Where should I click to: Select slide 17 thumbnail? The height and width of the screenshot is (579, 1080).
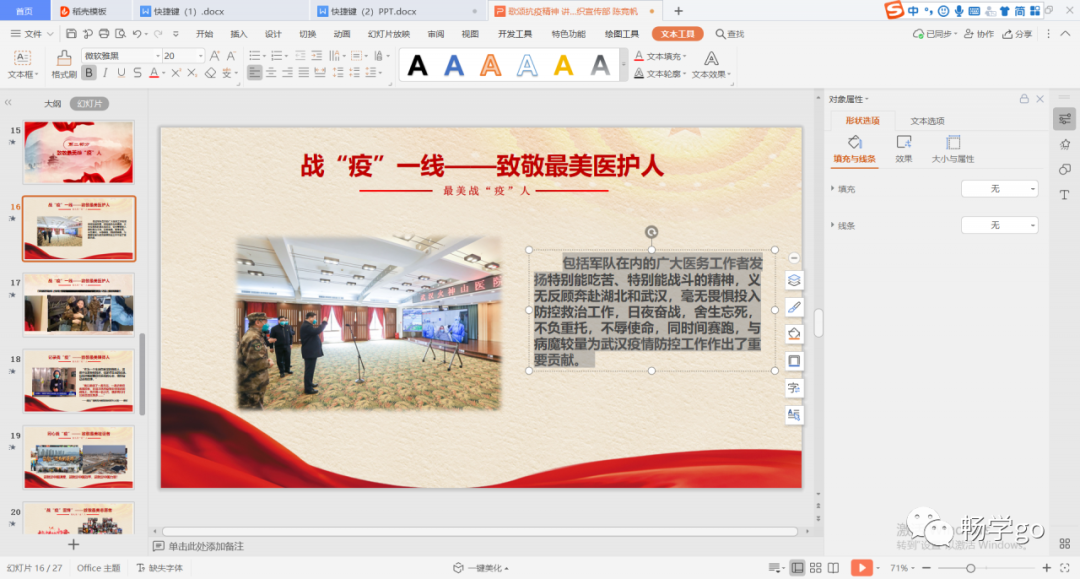tap(79, 305)
